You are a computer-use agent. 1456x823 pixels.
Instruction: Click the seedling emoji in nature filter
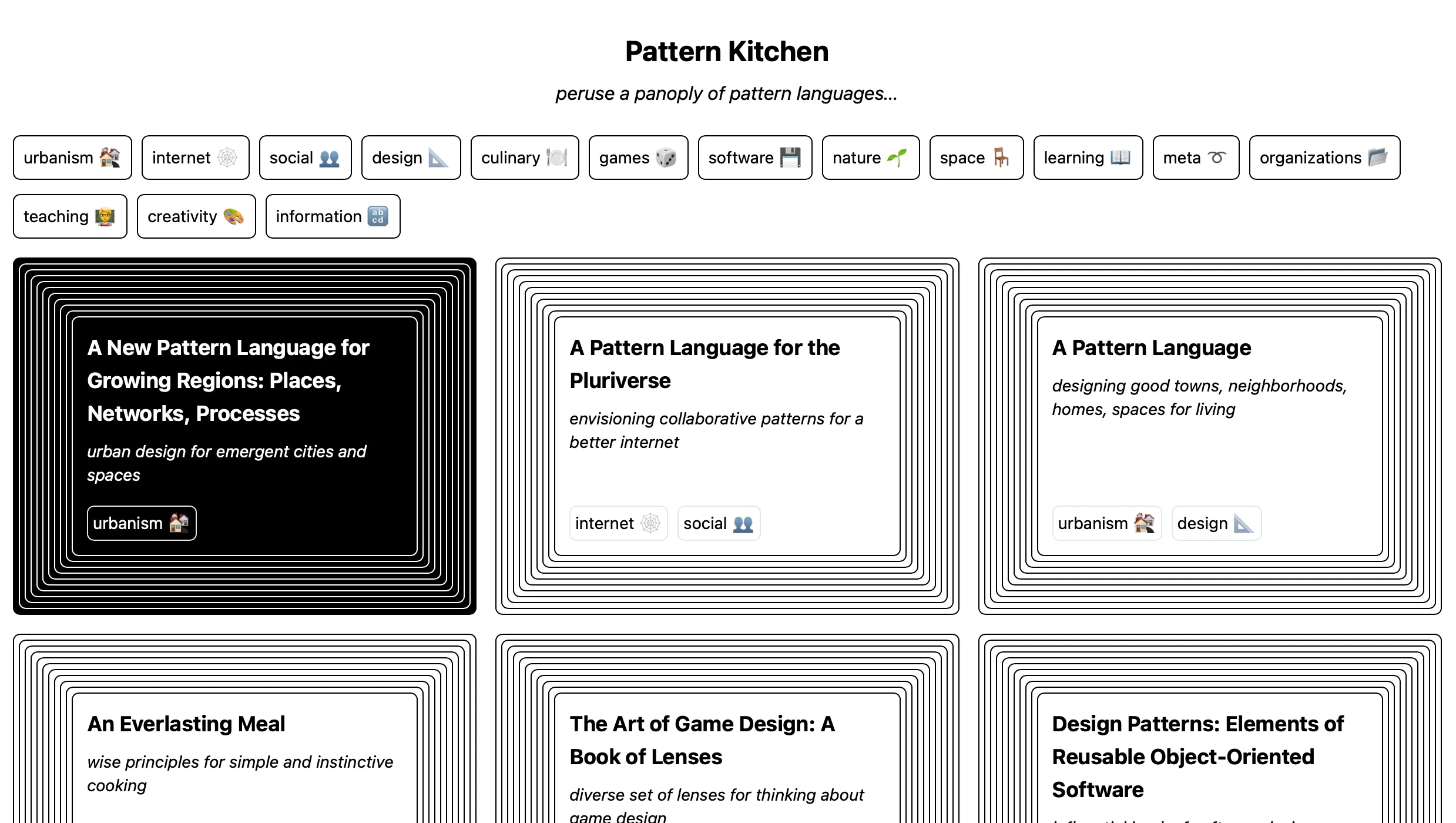(x=897, y=158)
